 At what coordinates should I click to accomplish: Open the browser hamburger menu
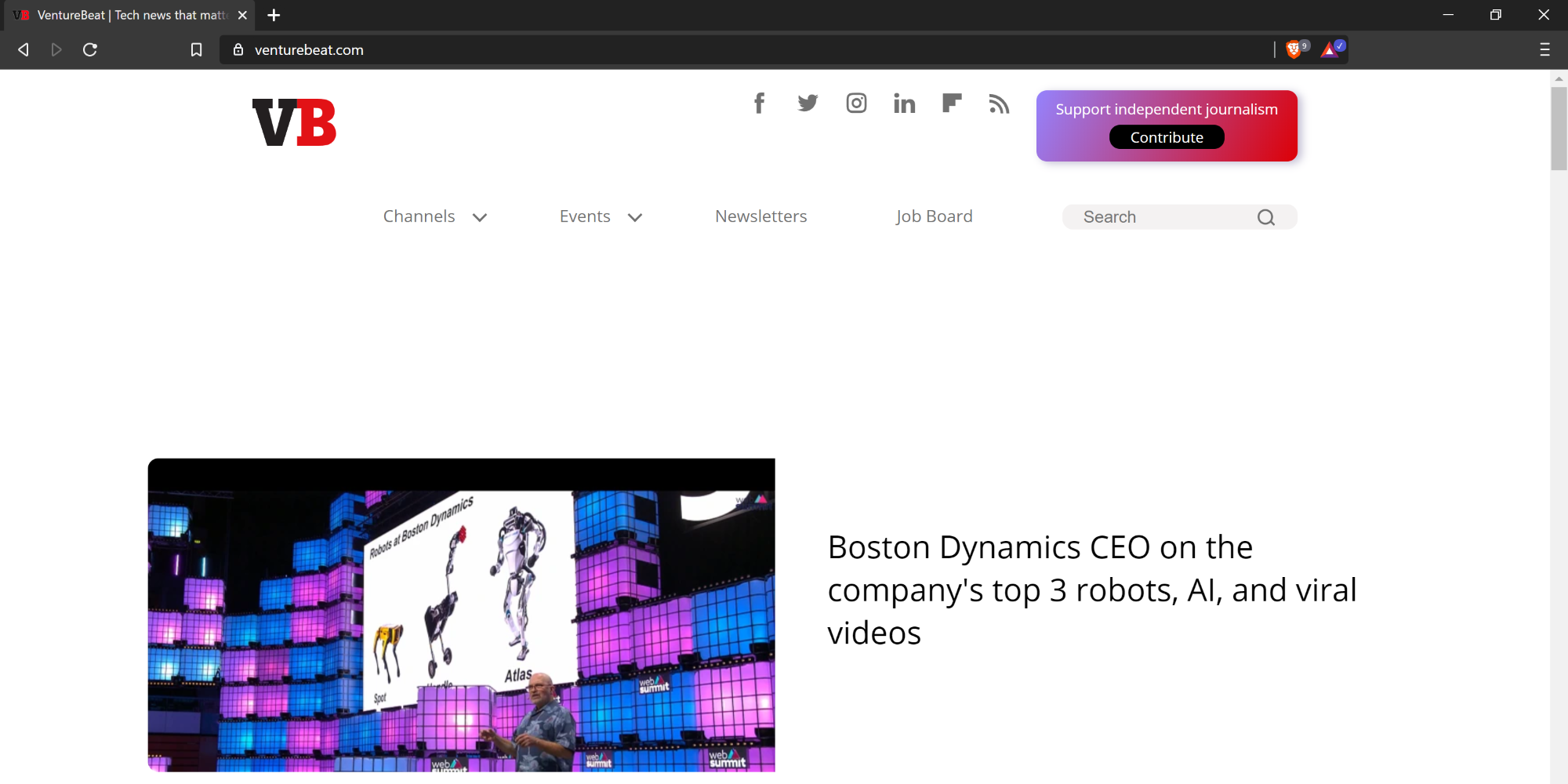(x=1544, y=49)
